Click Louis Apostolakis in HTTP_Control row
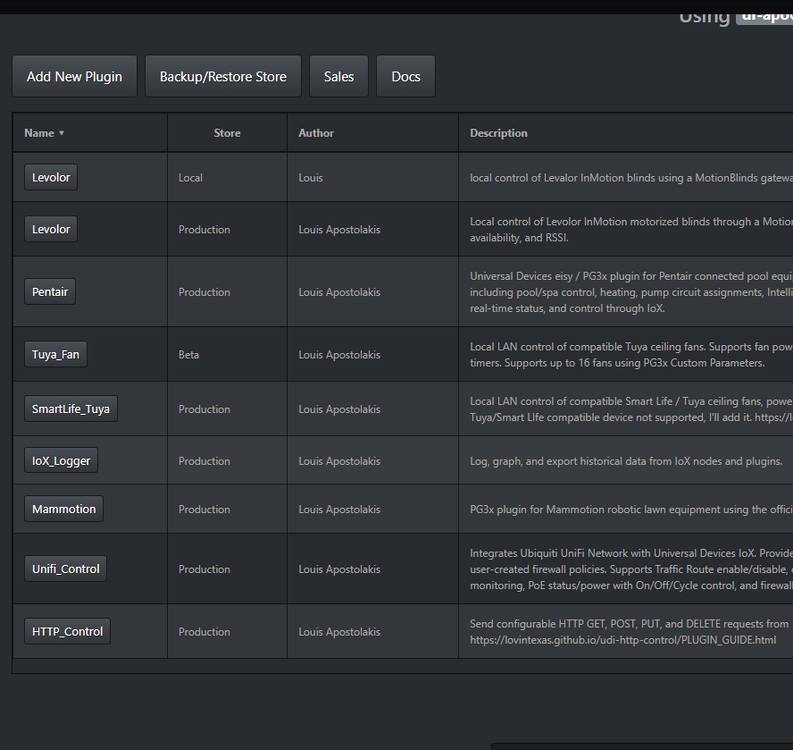 [339, 632]
